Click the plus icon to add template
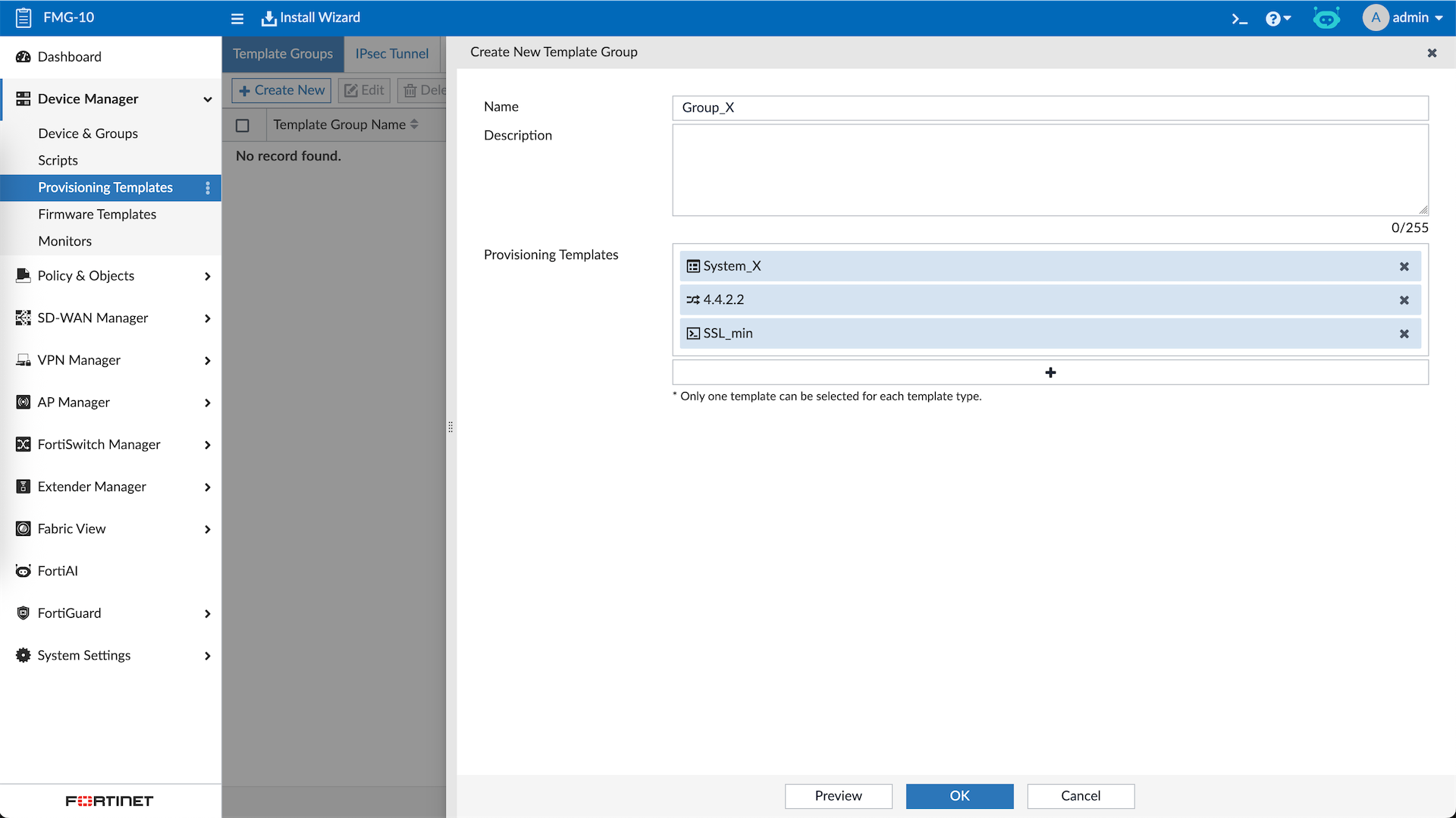 [1050, 372]
